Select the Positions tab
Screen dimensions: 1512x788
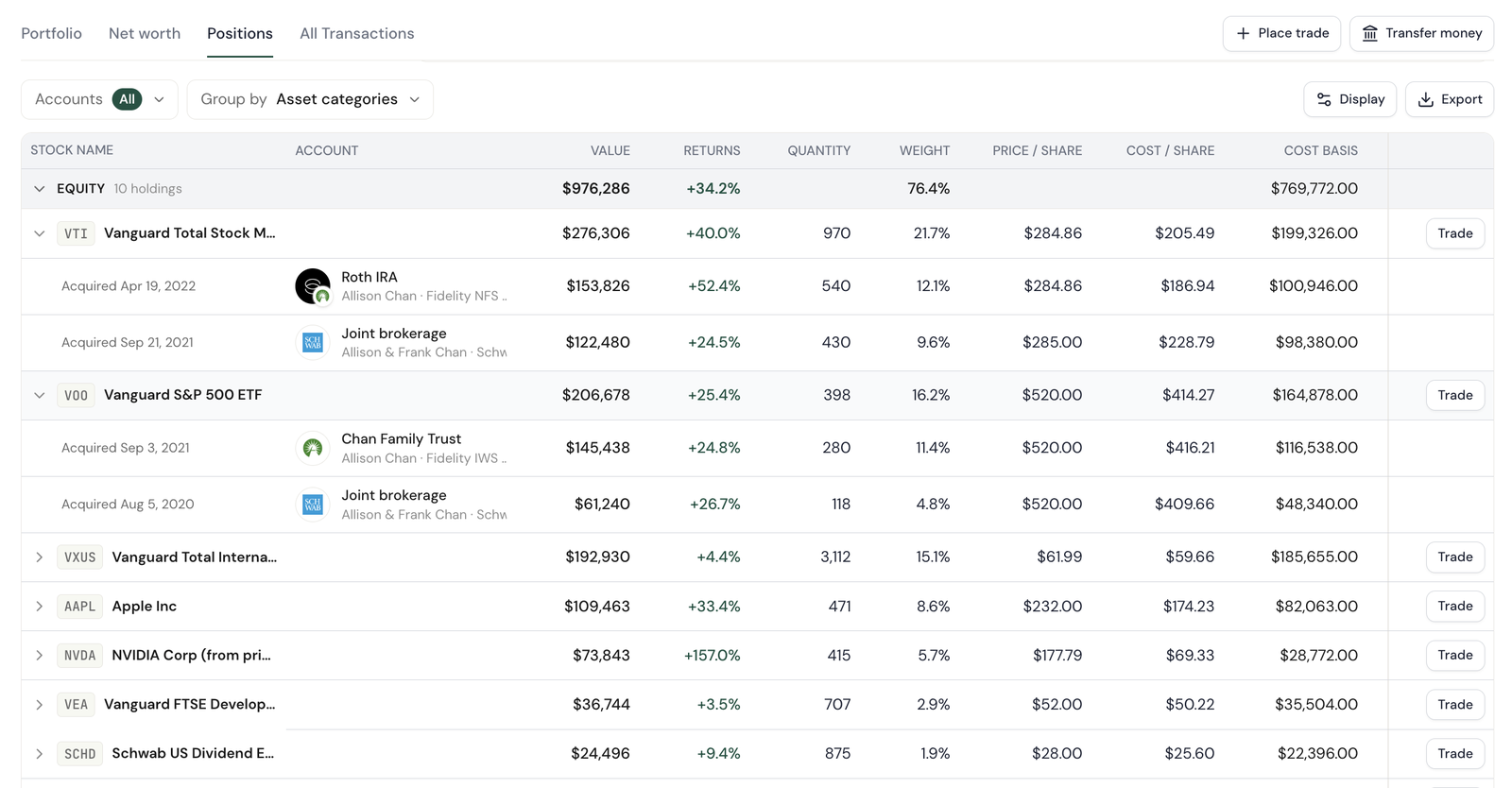pyautogui.click(x=240, y=33)
